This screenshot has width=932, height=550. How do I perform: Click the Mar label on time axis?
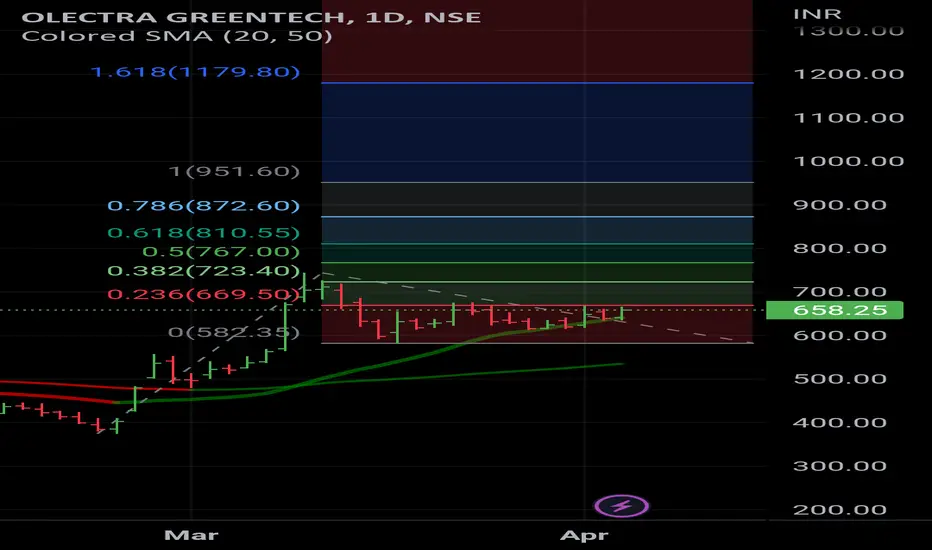coord(191,535)
